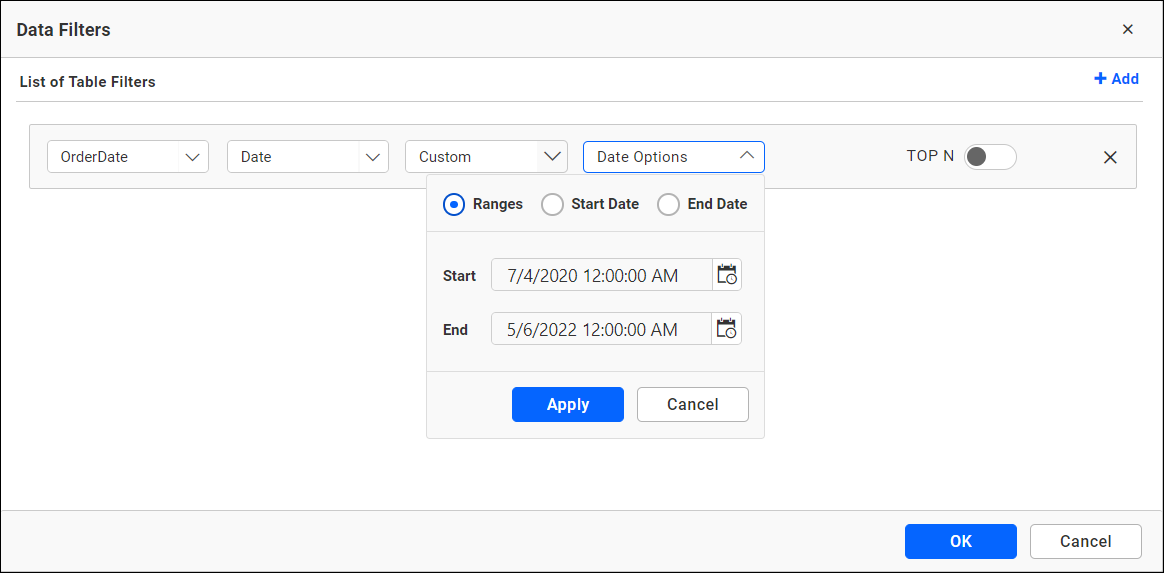Open the Custom condition dropdown
The image size is (1164, 573).
(x=486, y=157)
